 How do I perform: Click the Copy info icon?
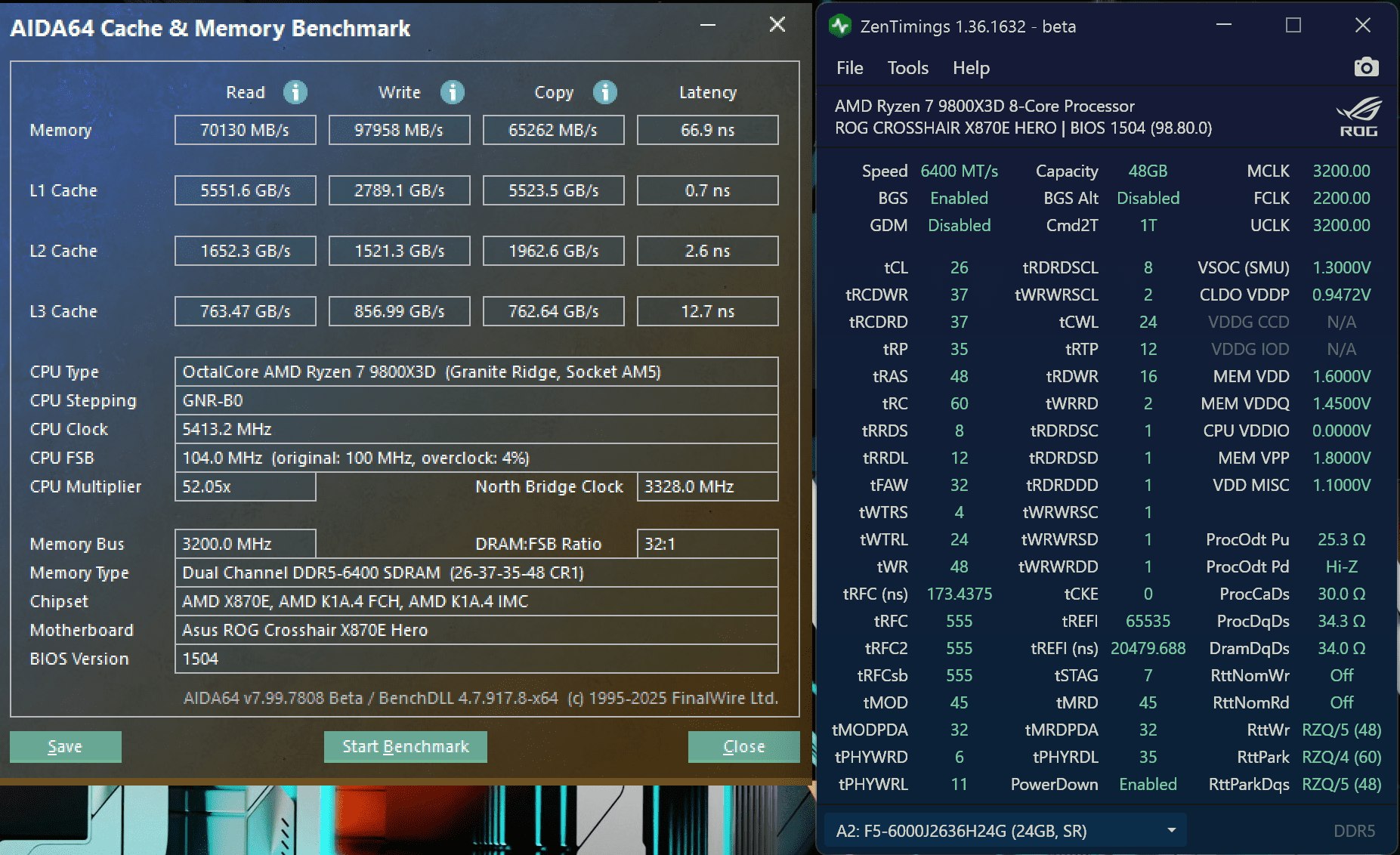[605, 92]
